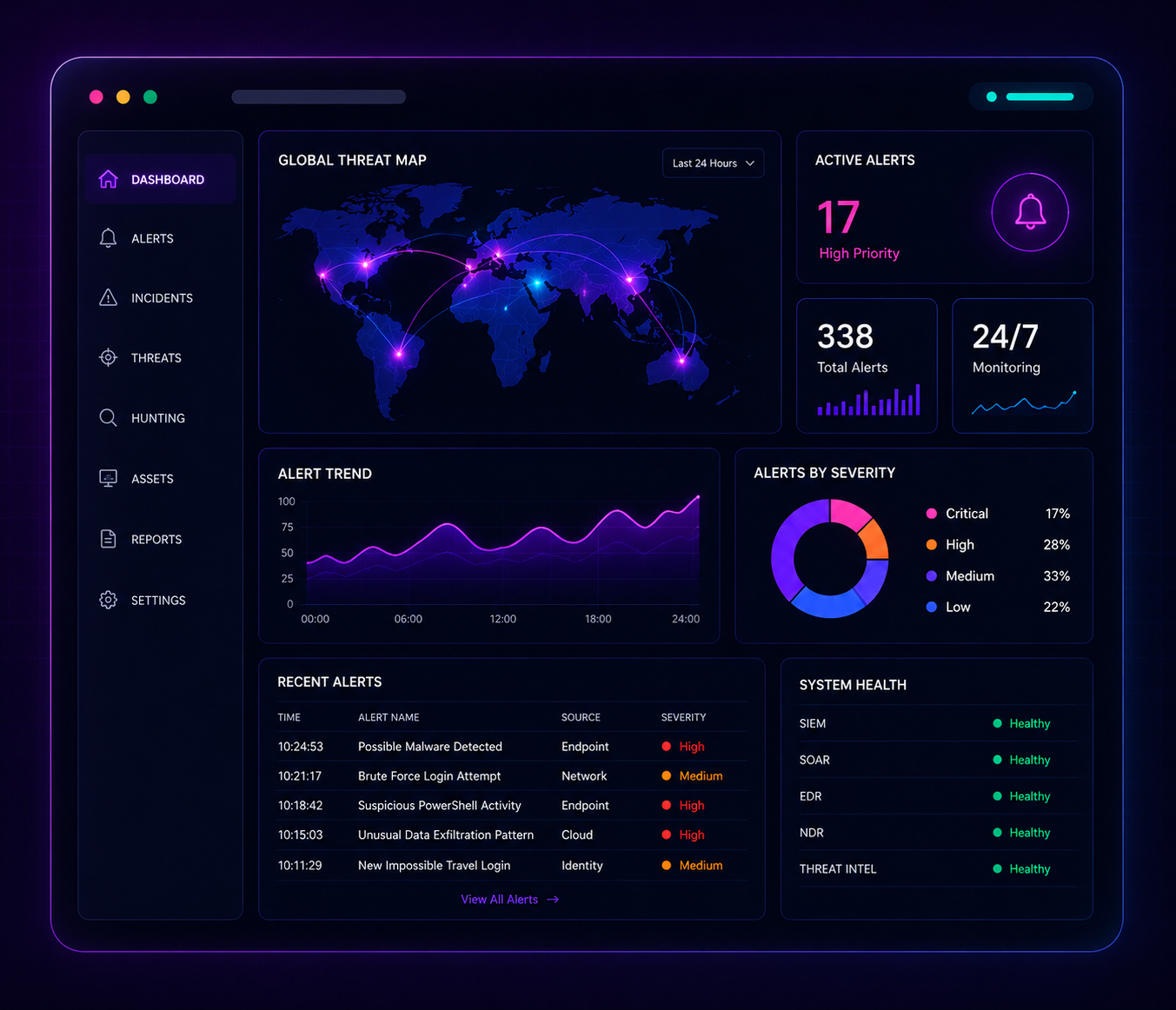Click the arrow icon beside View All Alerts

(x=553, y=900)
